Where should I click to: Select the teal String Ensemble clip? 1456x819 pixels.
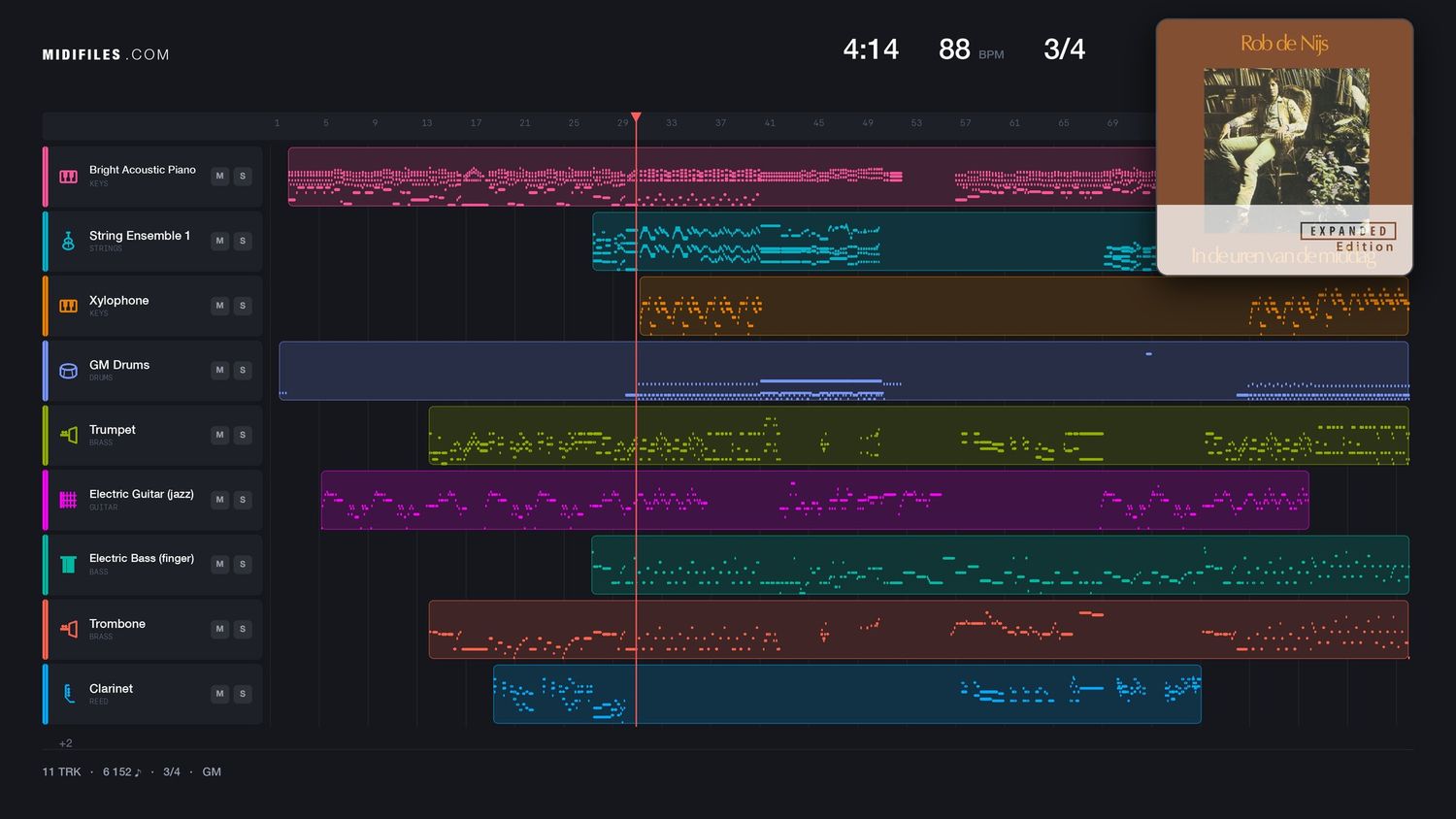tap(874, 242)
